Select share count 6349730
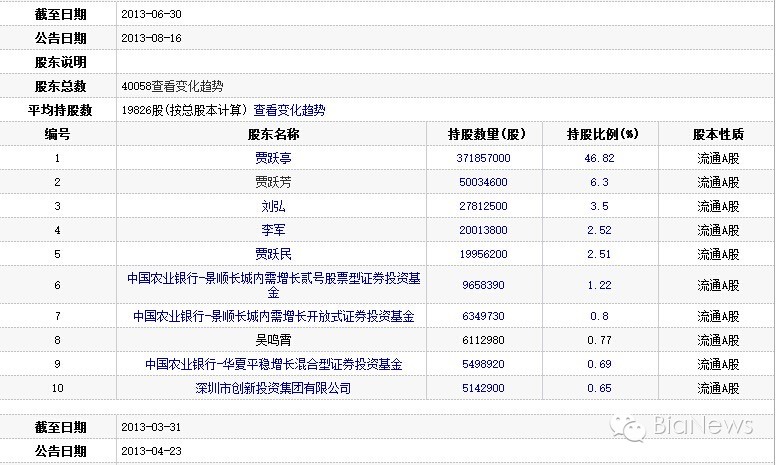Screen dimensions: 777x465 pos(483,316)
